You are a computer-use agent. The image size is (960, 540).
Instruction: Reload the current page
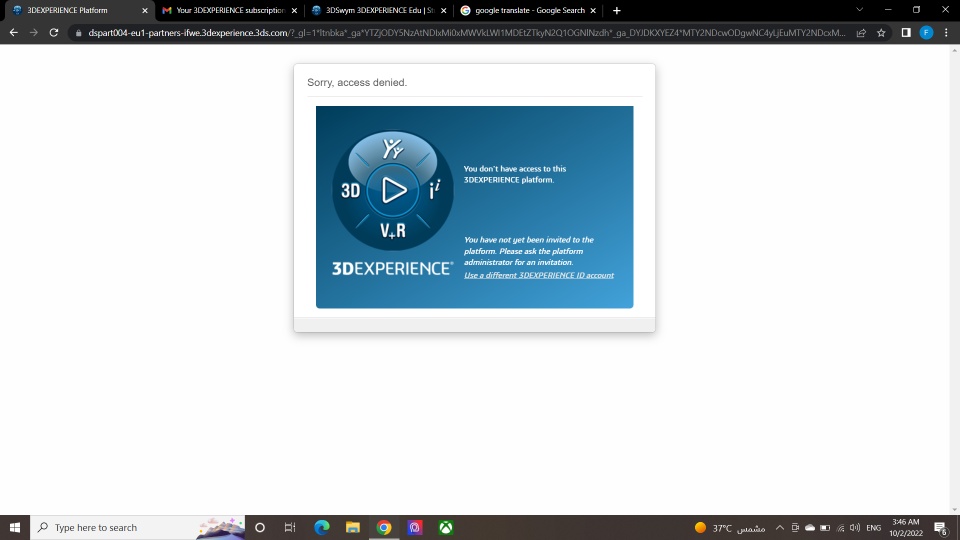coord(54,32)
